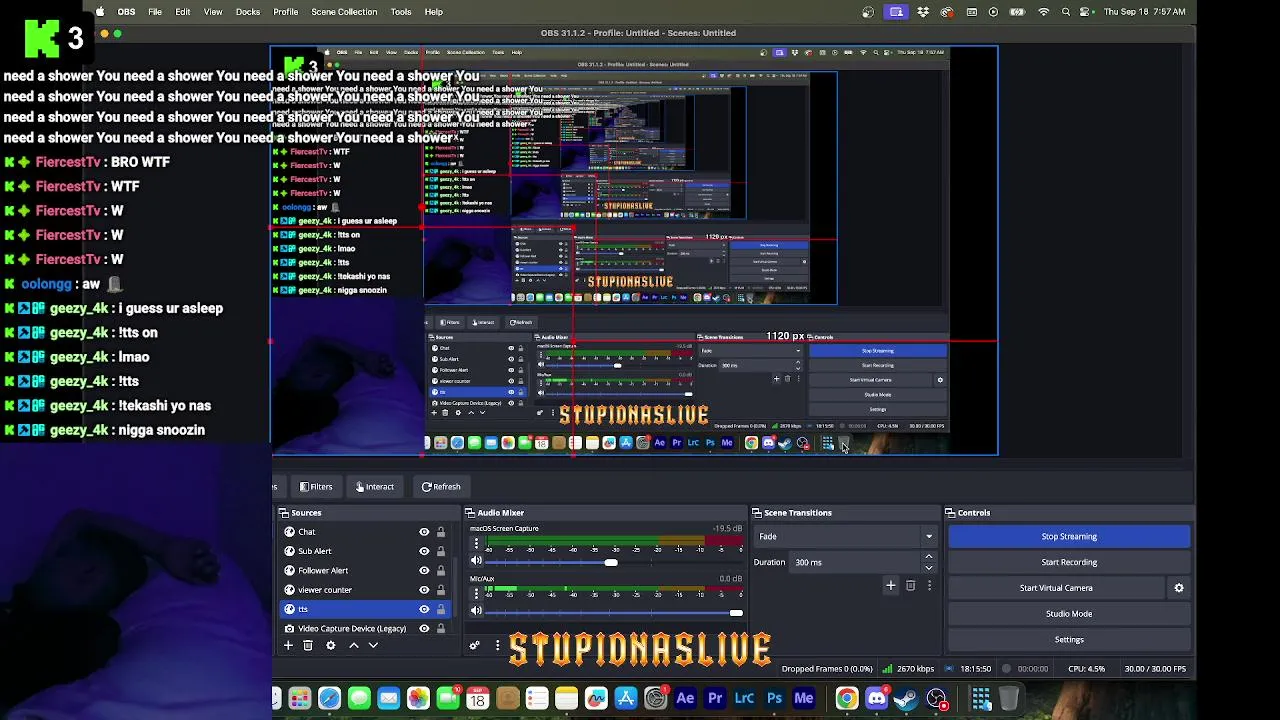Decrease transition duration with down arrow
This screenshot has width=1280, height=720.
929,568
